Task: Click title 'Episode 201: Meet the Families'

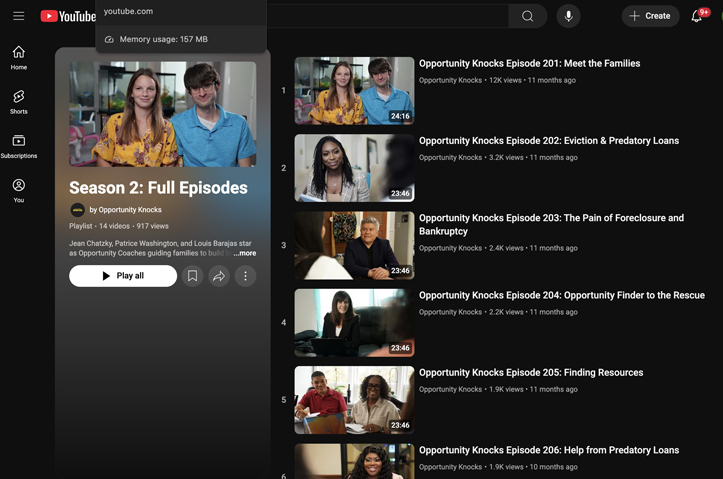Action: tap(529, 63)
